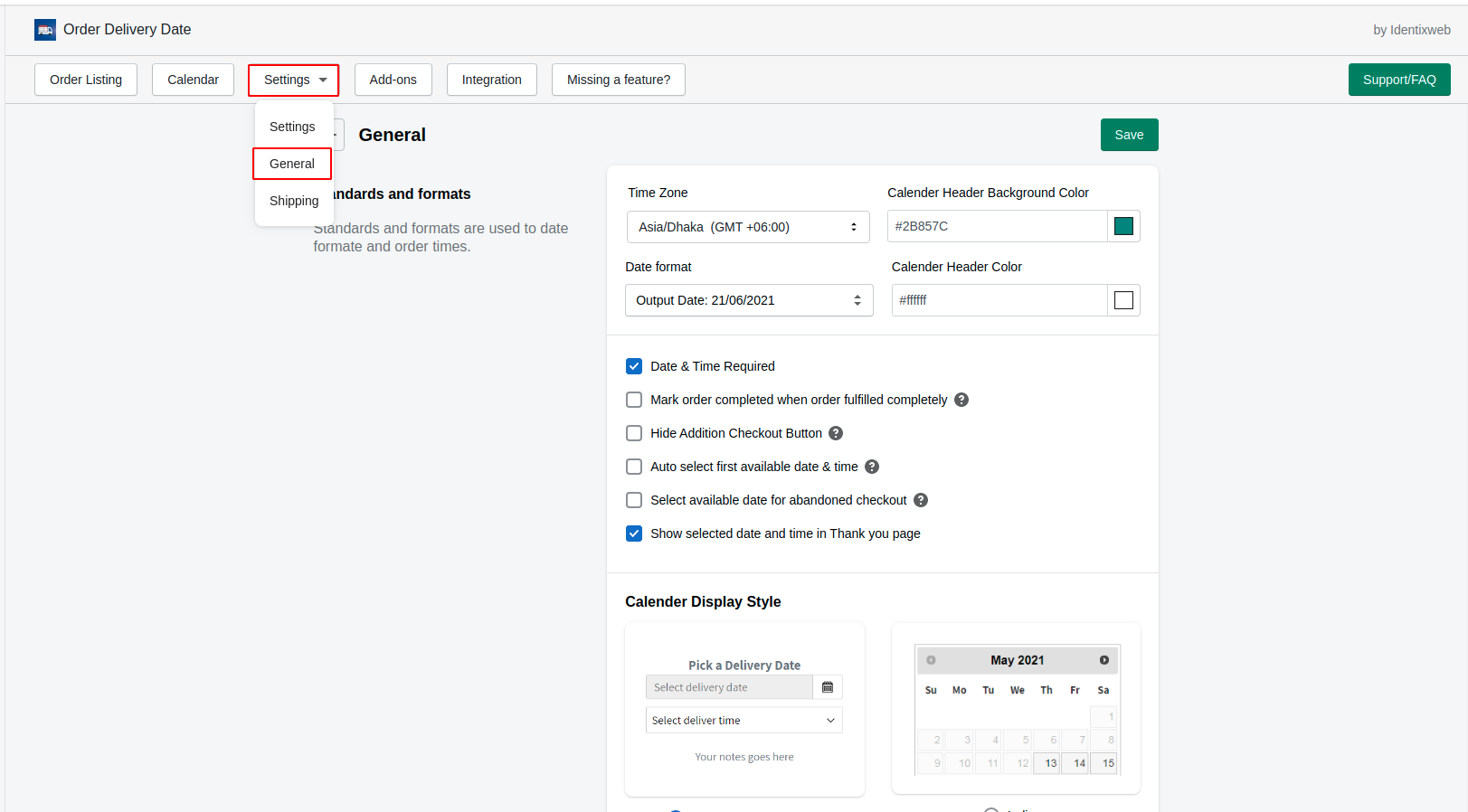
Task: Go to next month in May 2021 calendar
Action: tap(1104, 660)
